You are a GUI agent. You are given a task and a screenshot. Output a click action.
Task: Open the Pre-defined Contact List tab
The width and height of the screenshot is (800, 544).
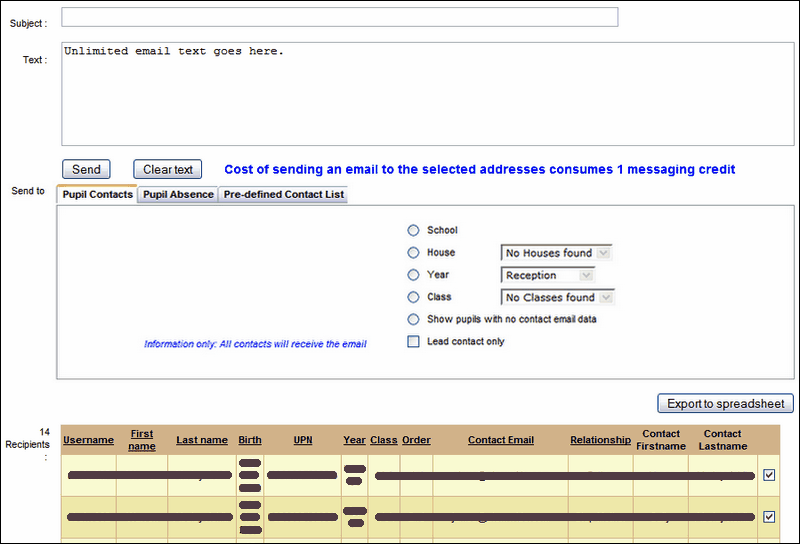tap(284, 194)
